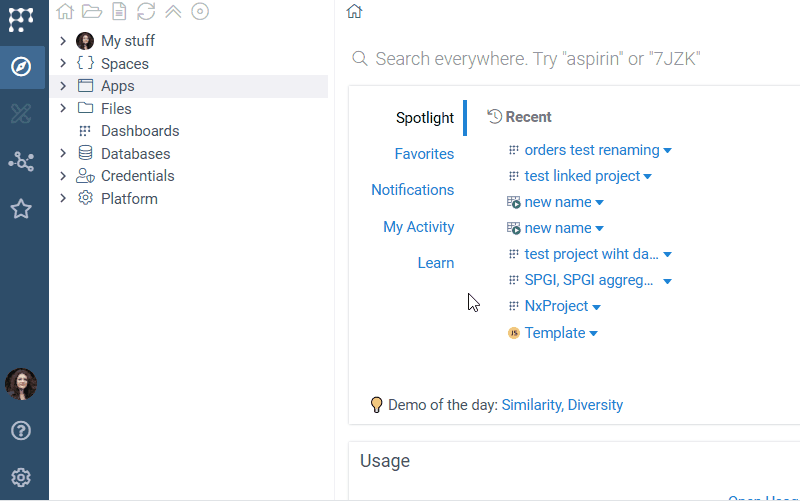This screenshot has height=501, width=800.
Task: Open dropdown arrow next to NxProject
Action: 597,307
